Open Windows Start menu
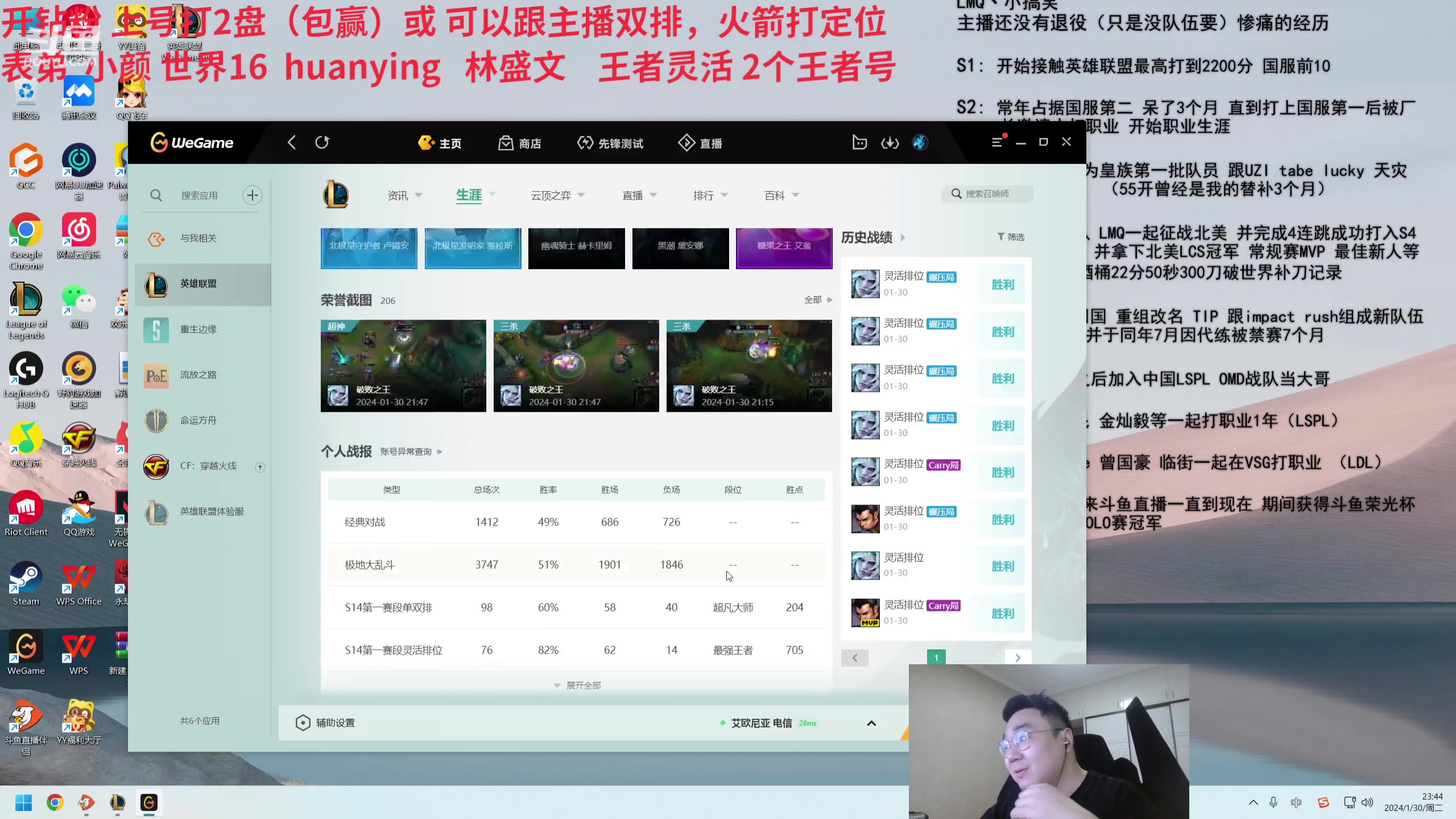The height and width of the screenshot is (819, 1456). (x=23, y=803)
